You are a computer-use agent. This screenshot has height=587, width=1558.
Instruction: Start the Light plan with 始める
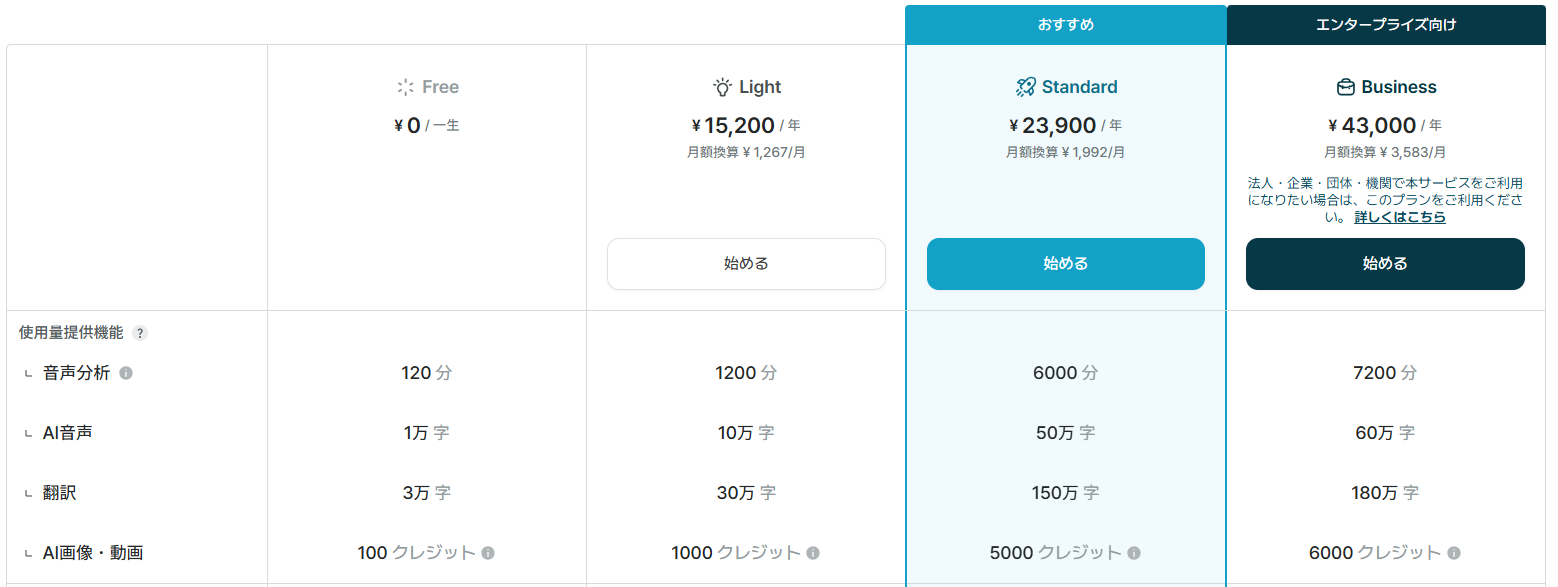746,264
